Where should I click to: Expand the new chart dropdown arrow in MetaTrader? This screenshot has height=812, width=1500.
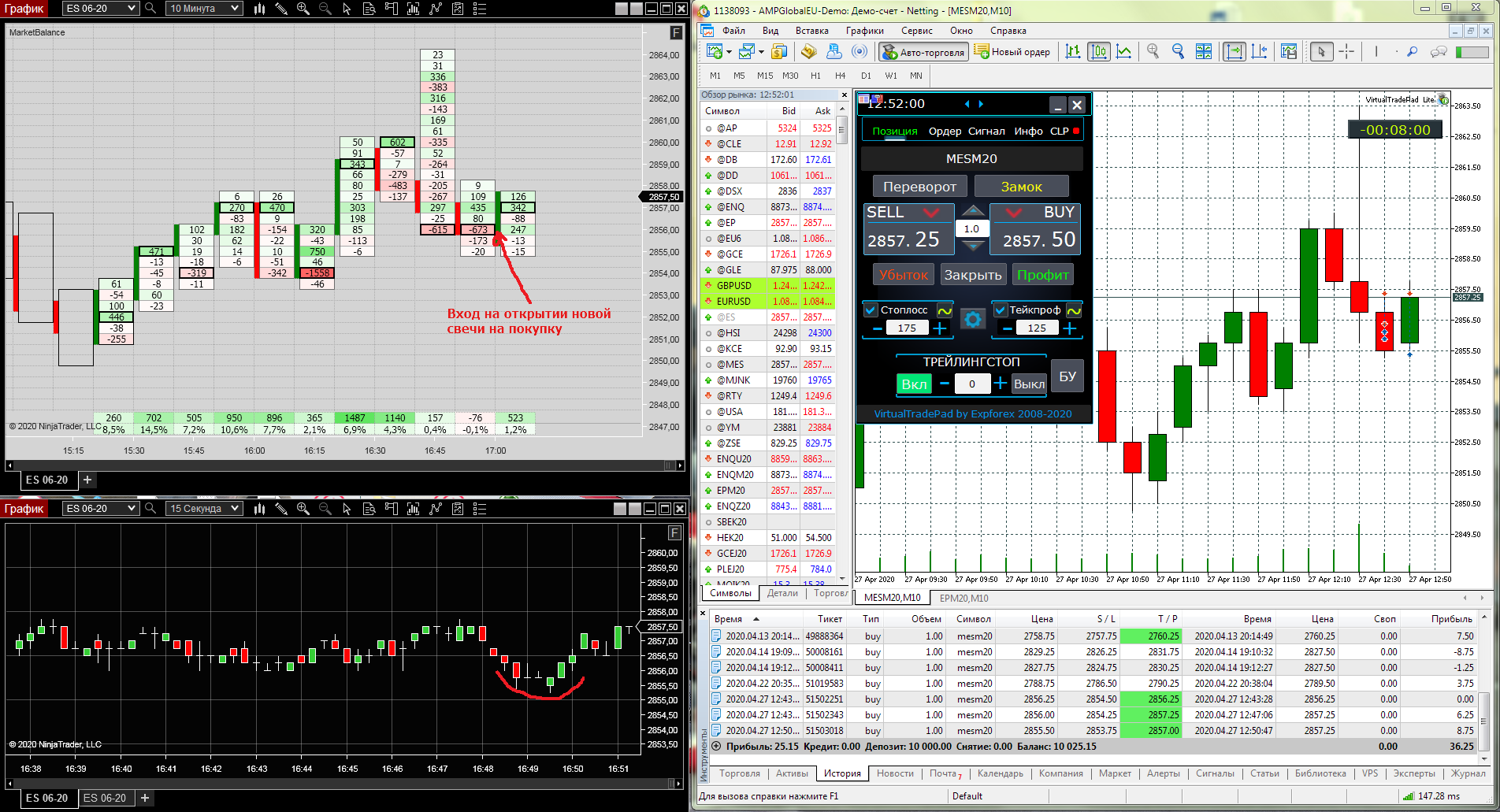pyautogui.click(x=730, y=52)
